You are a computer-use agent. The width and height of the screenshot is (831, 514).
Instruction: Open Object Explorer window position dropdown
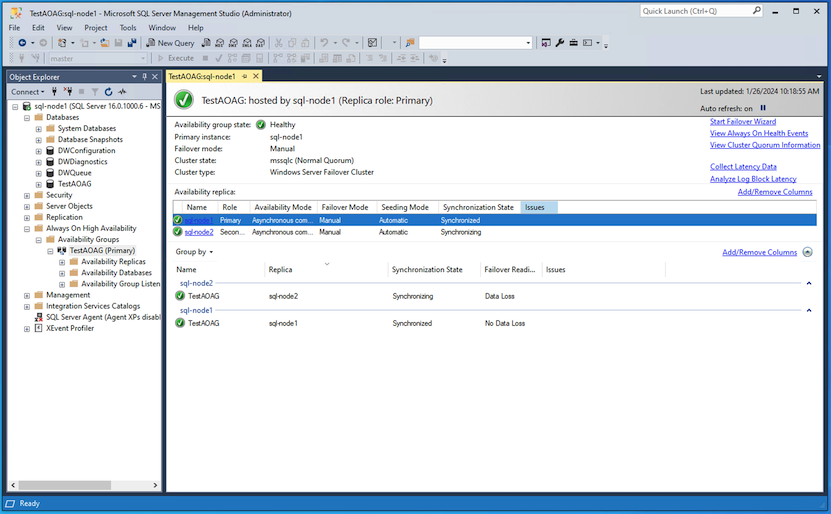tap(134, 77)
